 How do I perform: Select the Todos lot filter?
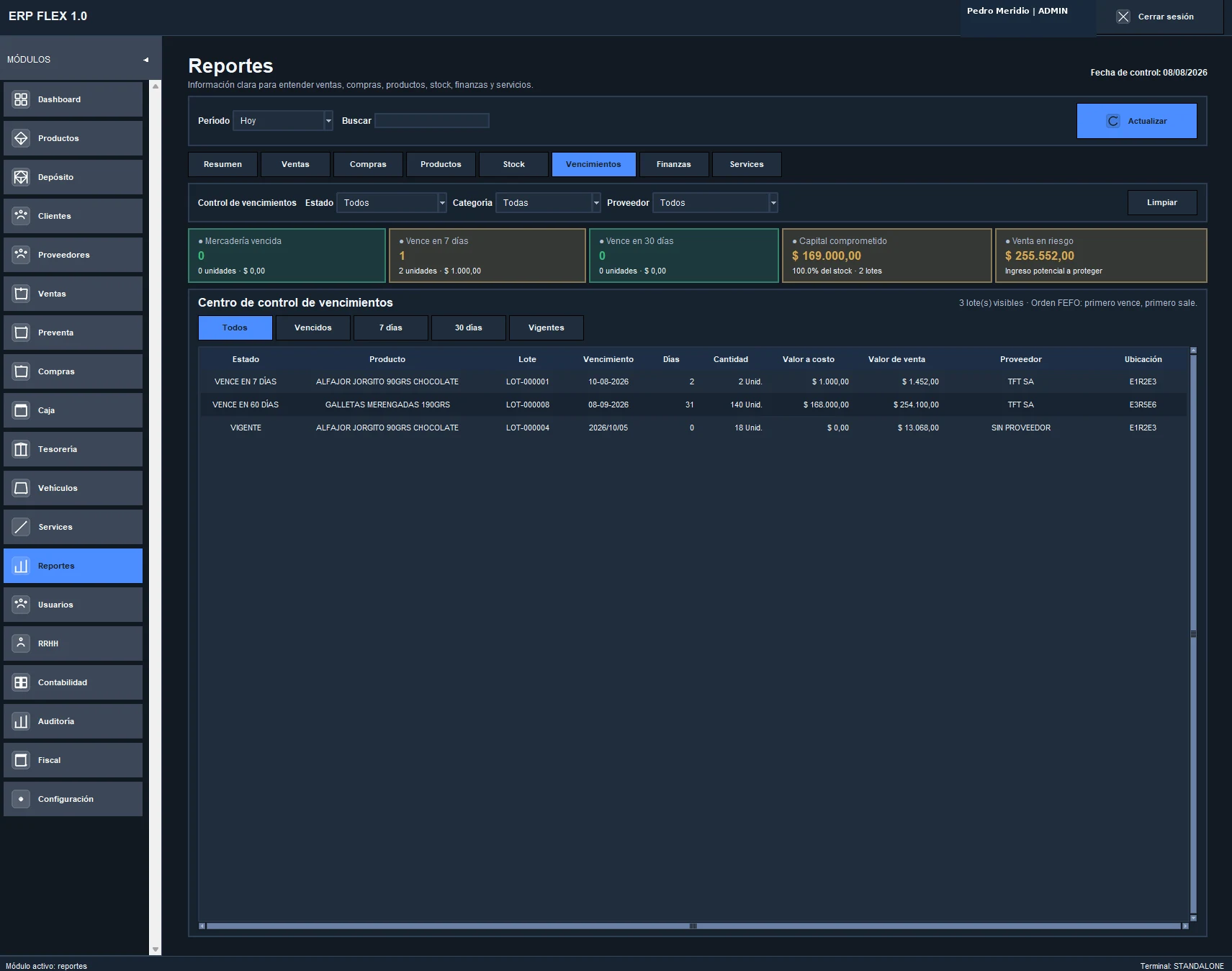pos(235,328)
